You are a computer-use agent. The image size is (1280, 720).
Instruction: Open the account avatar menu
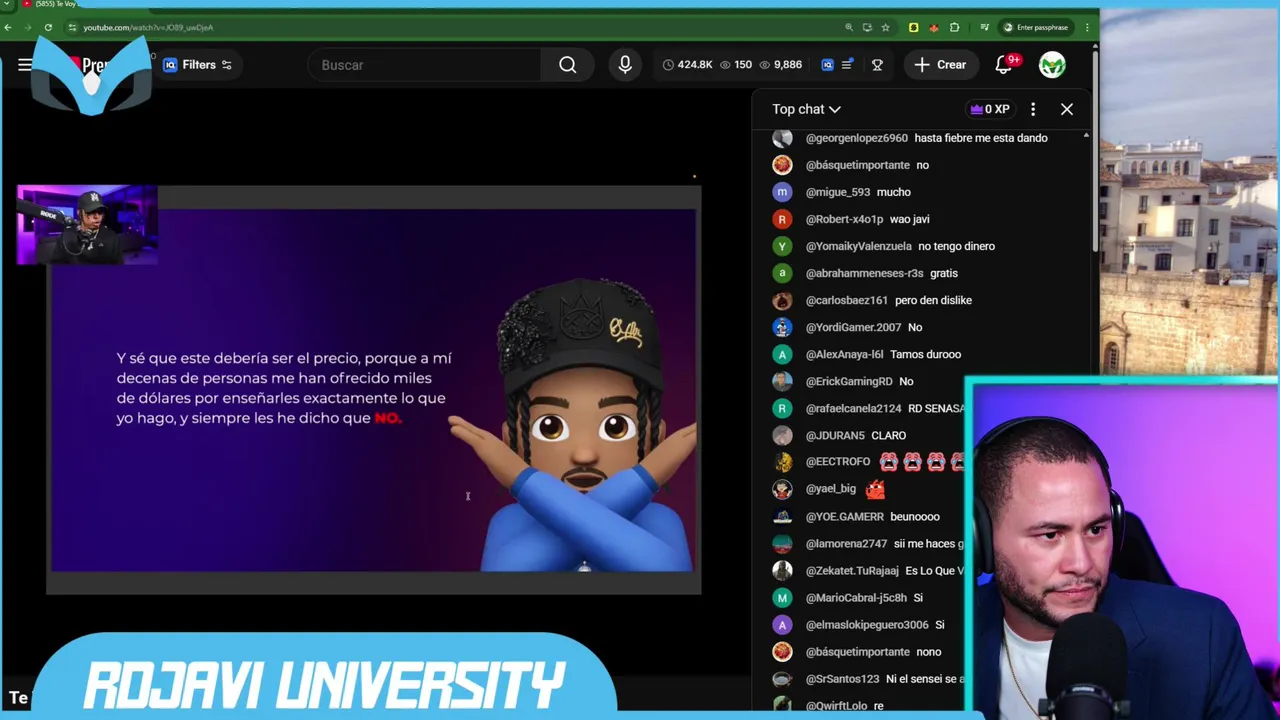[1051, 65]
